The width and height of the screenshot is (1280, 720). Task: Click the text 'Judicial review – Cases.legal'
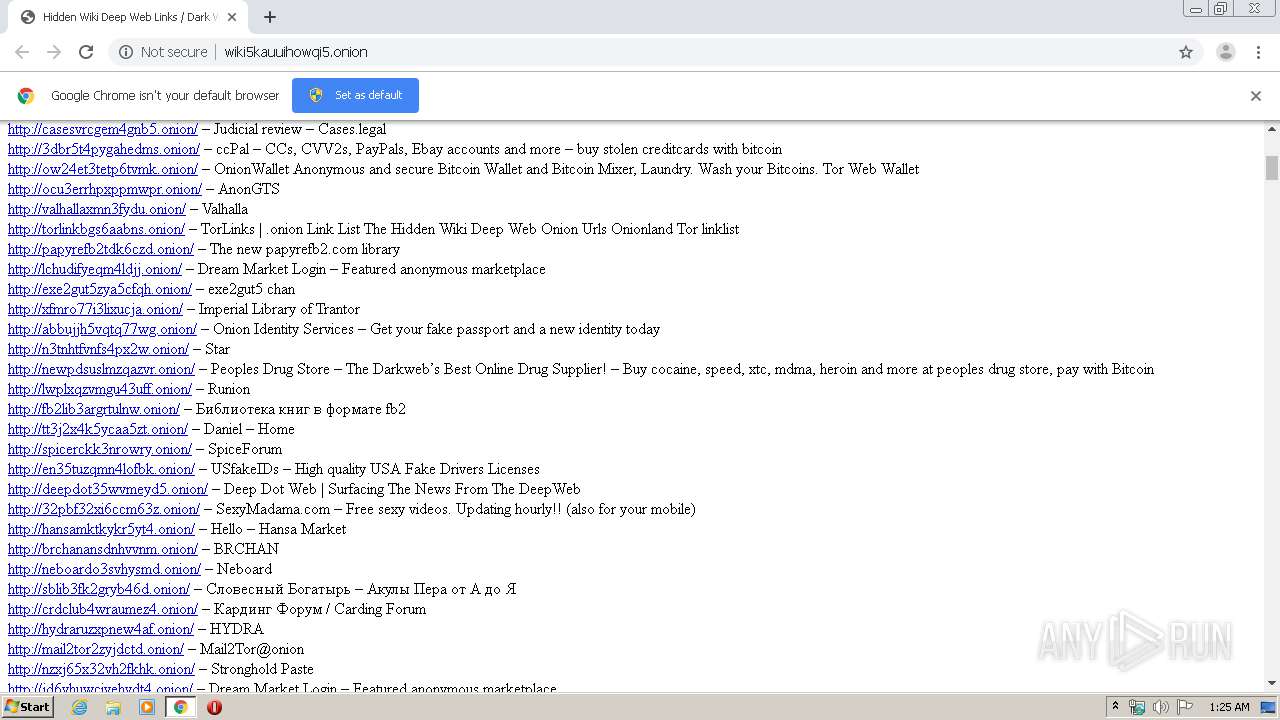pos(299,129)
